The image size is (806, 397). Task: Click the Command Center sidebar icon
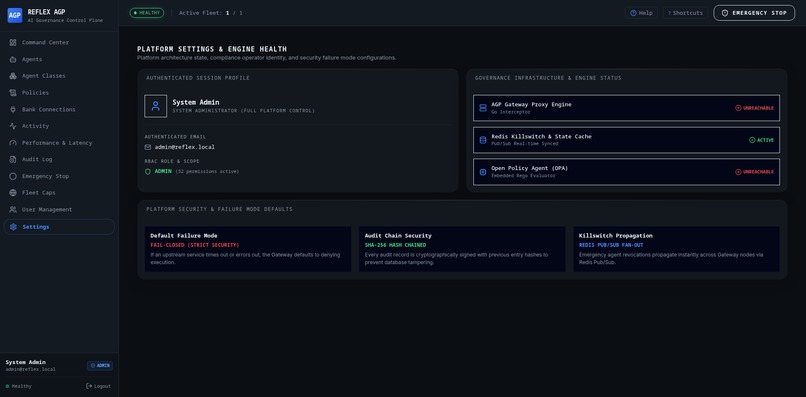pyautogui.click(x=13, y=43)
